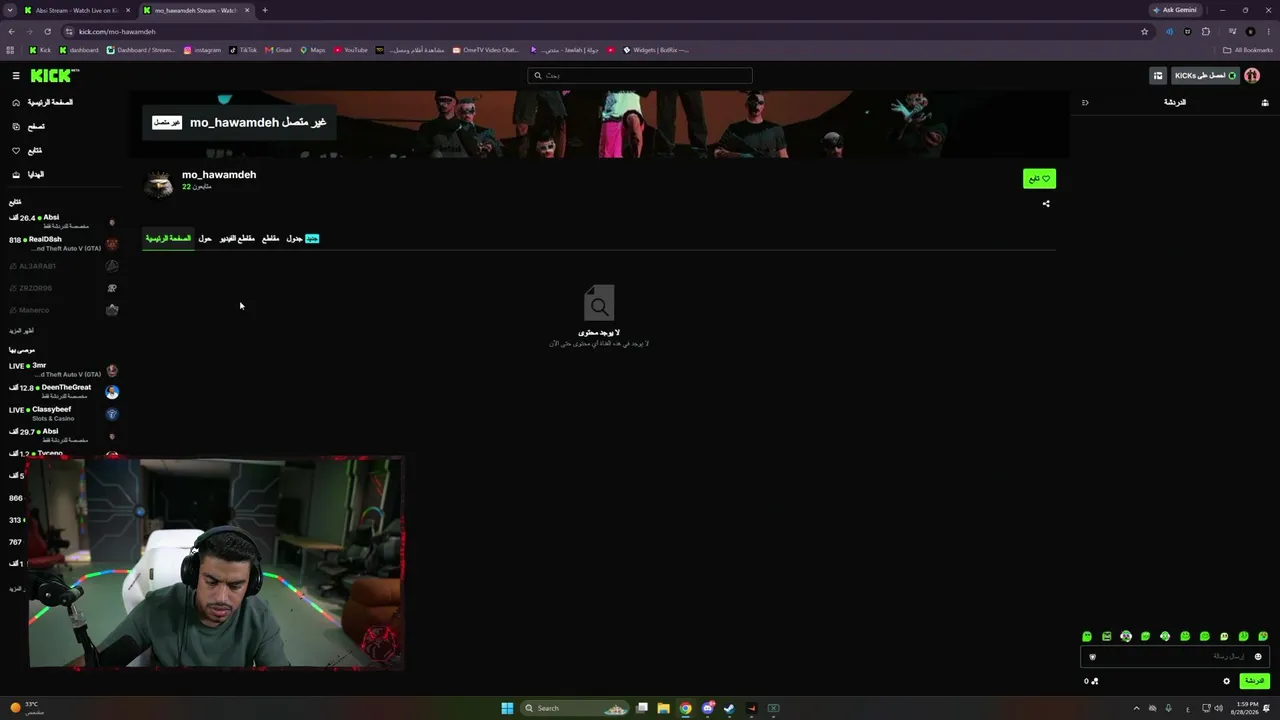Click the channel points counter showing 0
1280x720 pixels.
tap(1091, 681)
